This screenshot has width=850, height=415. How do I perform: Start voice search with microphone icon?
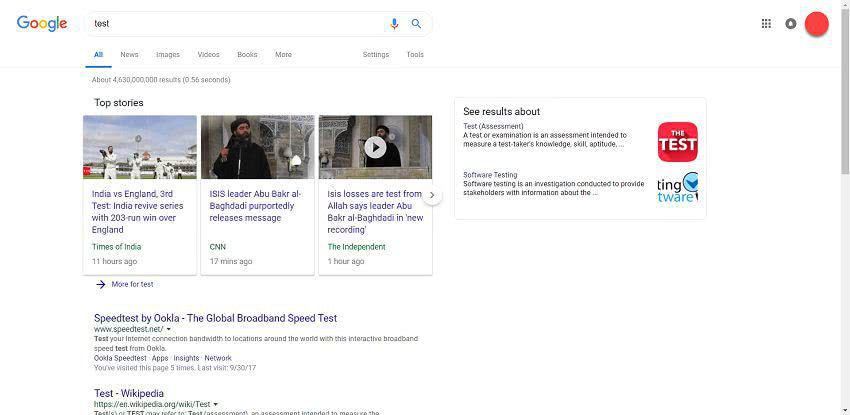pos(394,24)
